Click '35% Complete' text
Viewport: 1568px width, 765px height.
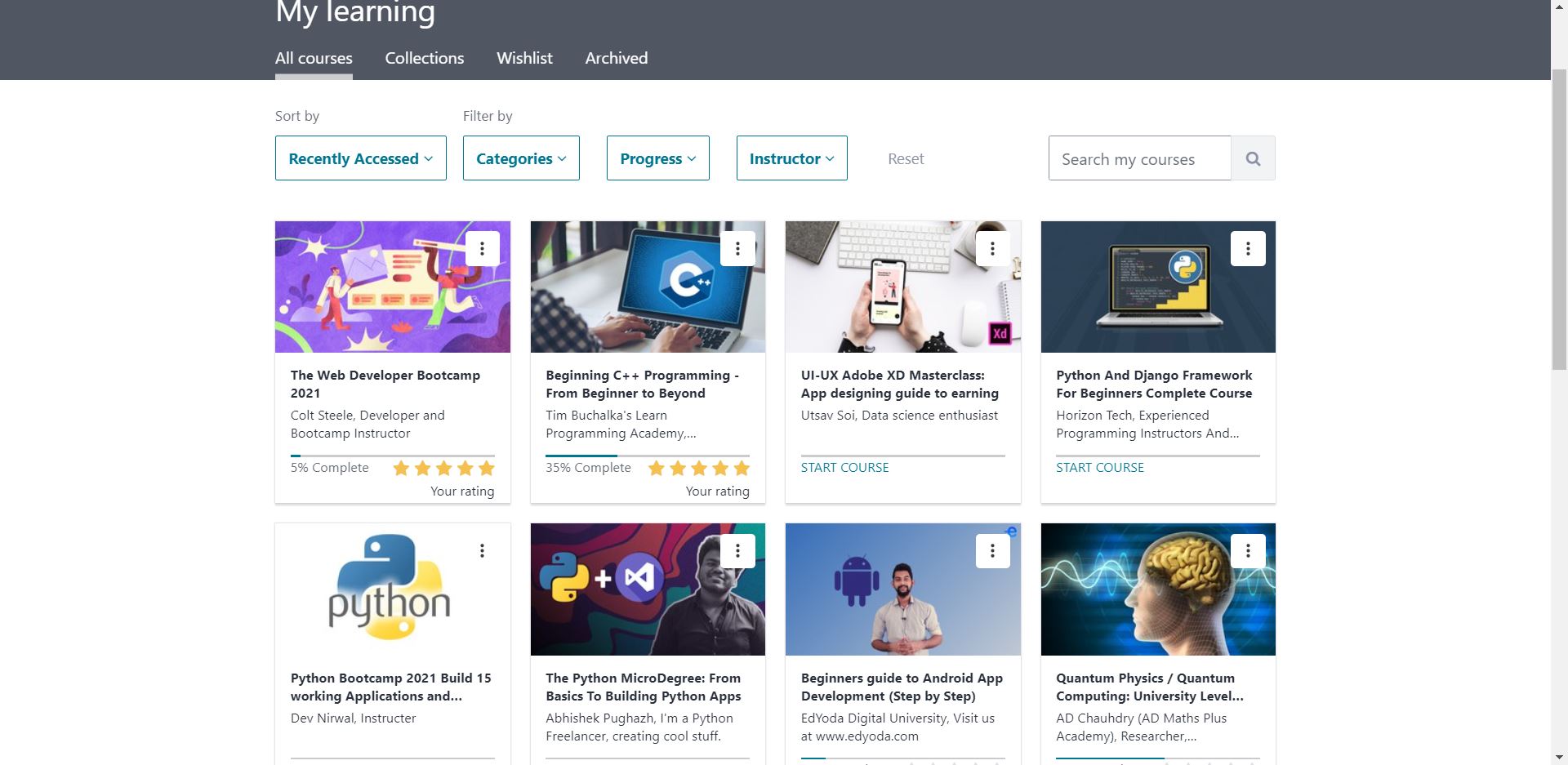pos(588,468)
